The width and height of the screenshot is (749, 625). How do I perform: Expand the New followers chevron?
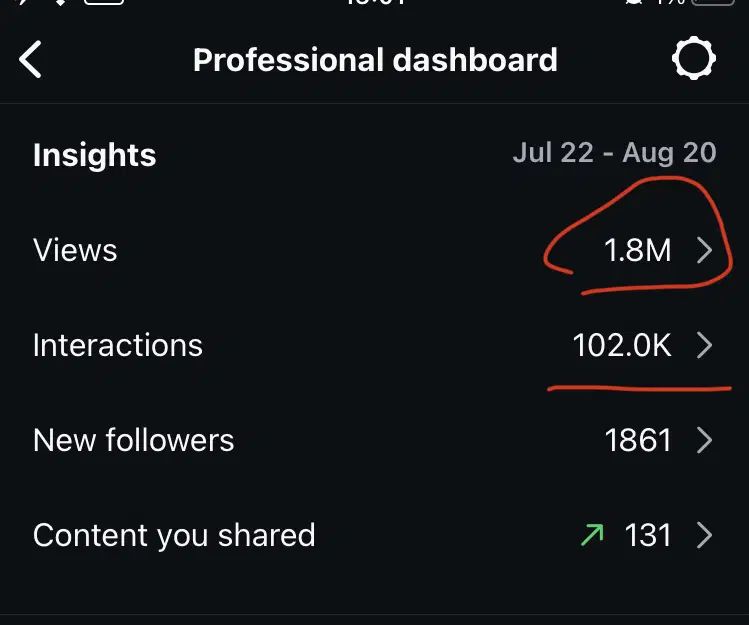pos(705,440)
